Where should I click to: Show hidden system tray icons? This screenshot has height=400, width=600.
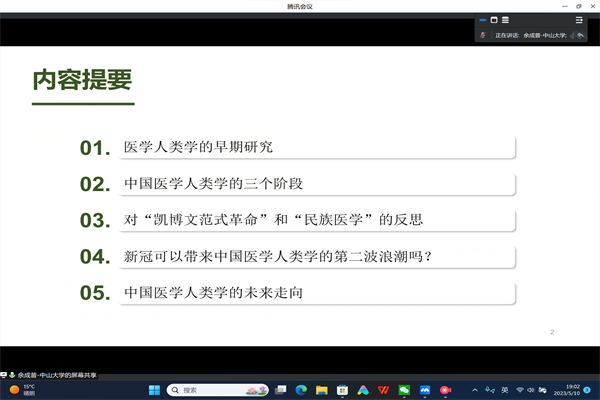pyautogui.click(x=475, y=390)
